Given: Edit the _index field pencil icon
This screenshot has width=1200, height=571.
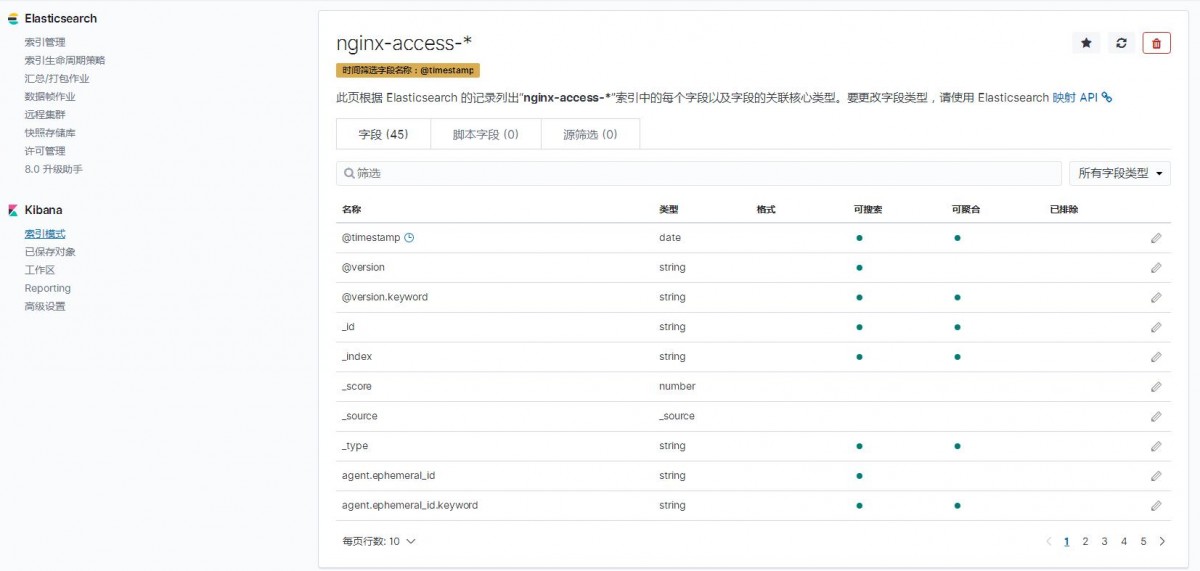Looking at the screenshot, I should click(x=1156, y=357).
